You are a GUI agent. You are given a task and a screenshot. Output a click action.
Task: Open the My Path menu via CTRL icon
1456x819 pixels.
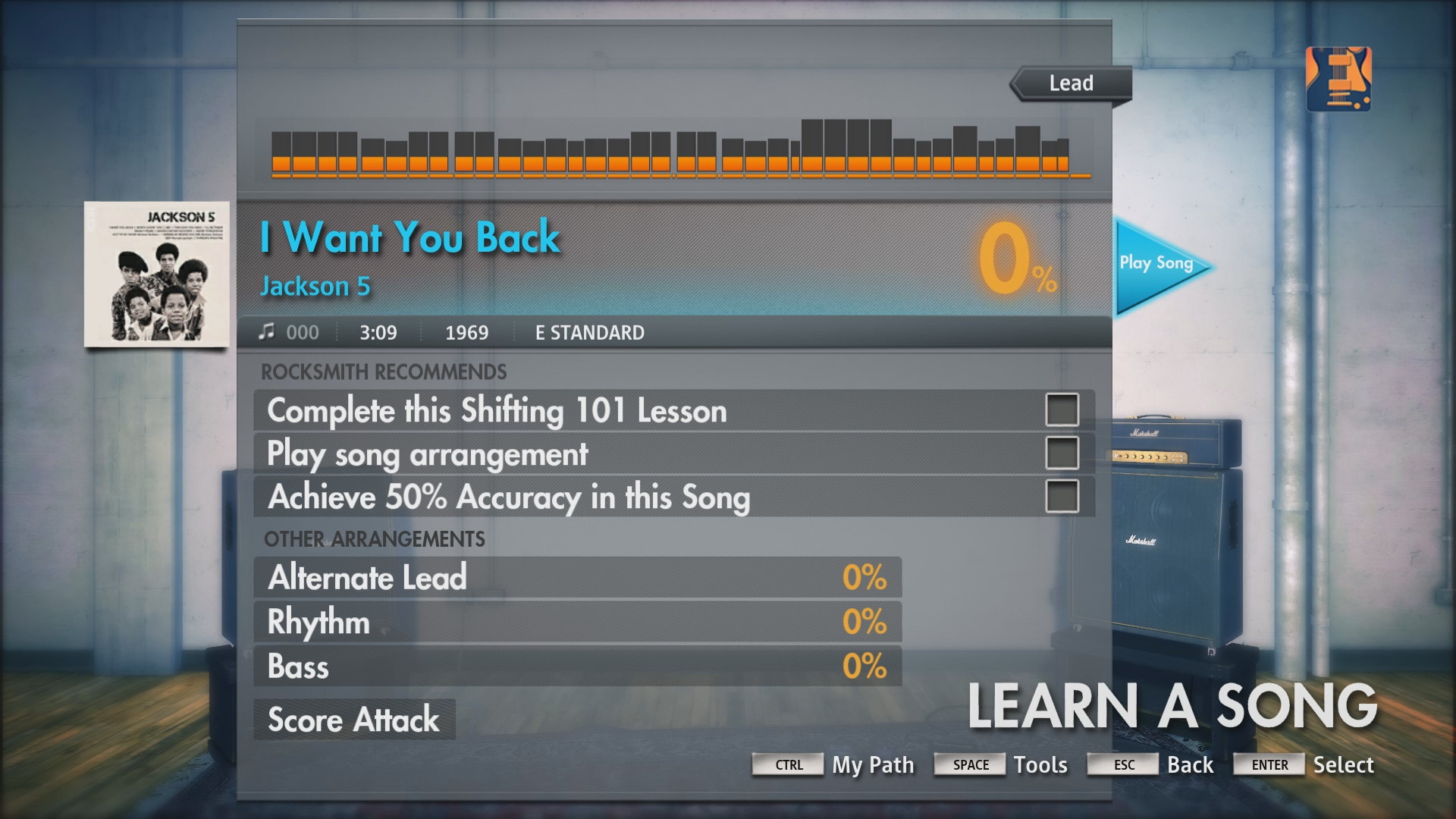[x=791, y=764]
